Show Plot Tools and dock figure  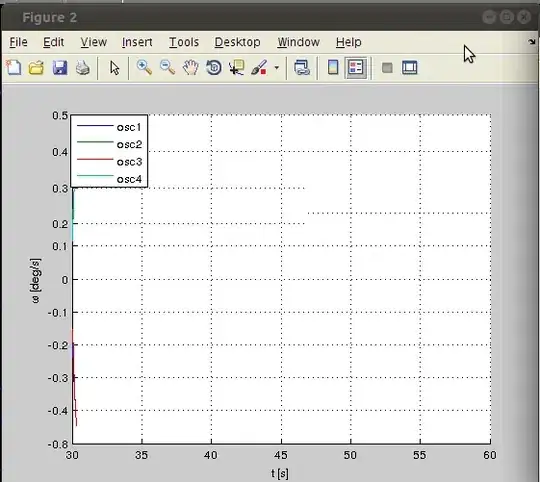point(409,67)
